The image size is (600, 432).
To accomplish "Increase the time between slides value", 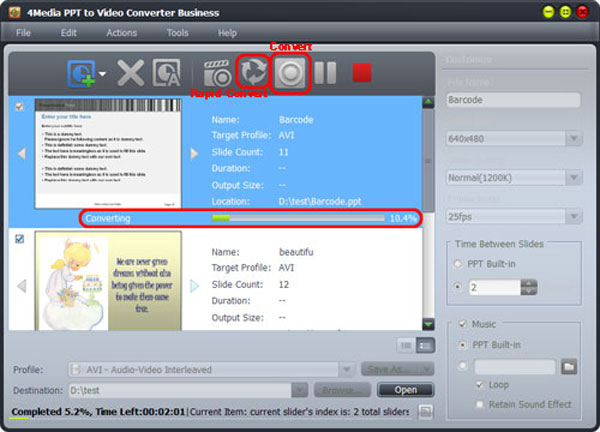I will point(529,283).
